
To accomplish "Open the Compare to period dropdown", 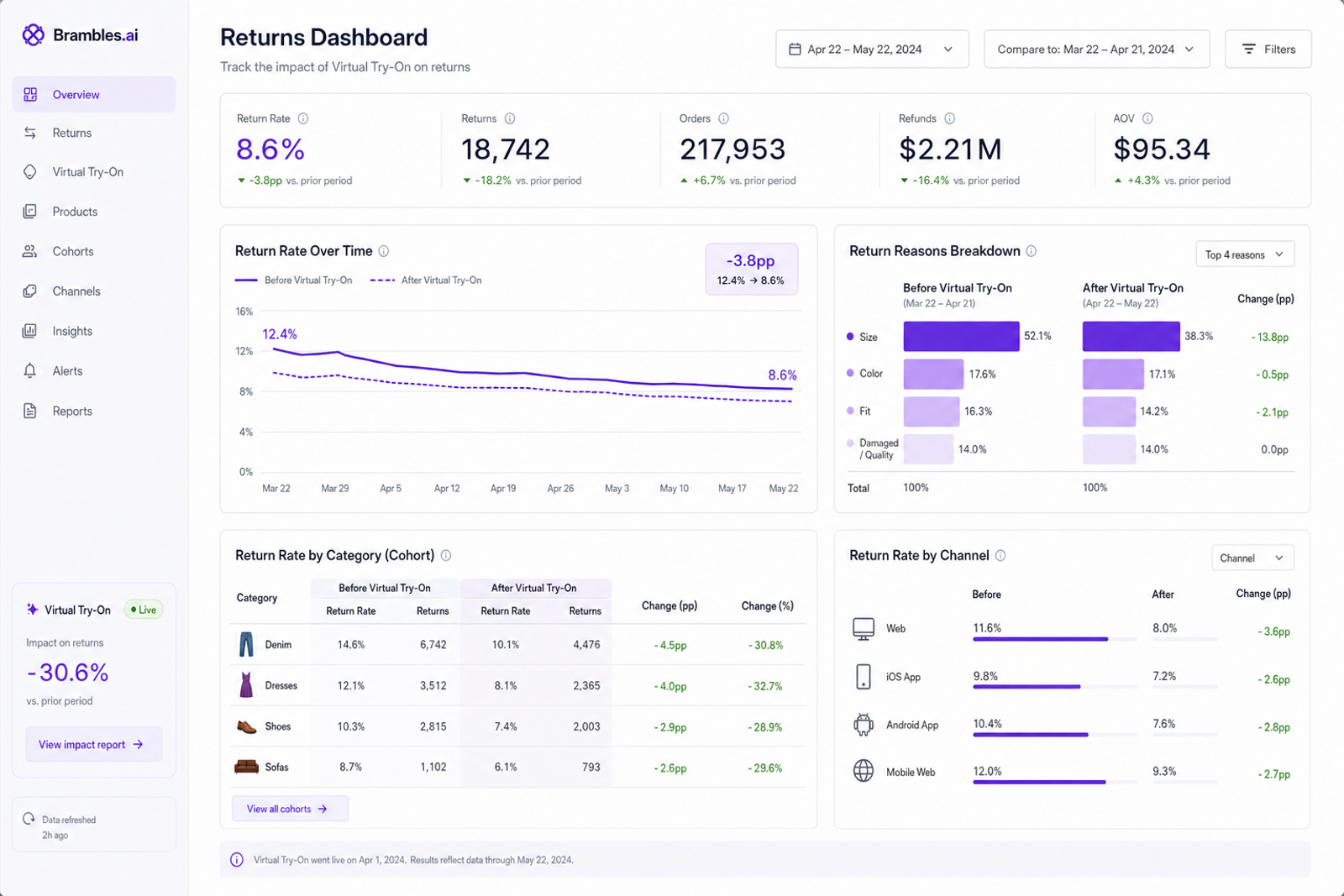I will pyautogui.click(x=1096, y=50).
